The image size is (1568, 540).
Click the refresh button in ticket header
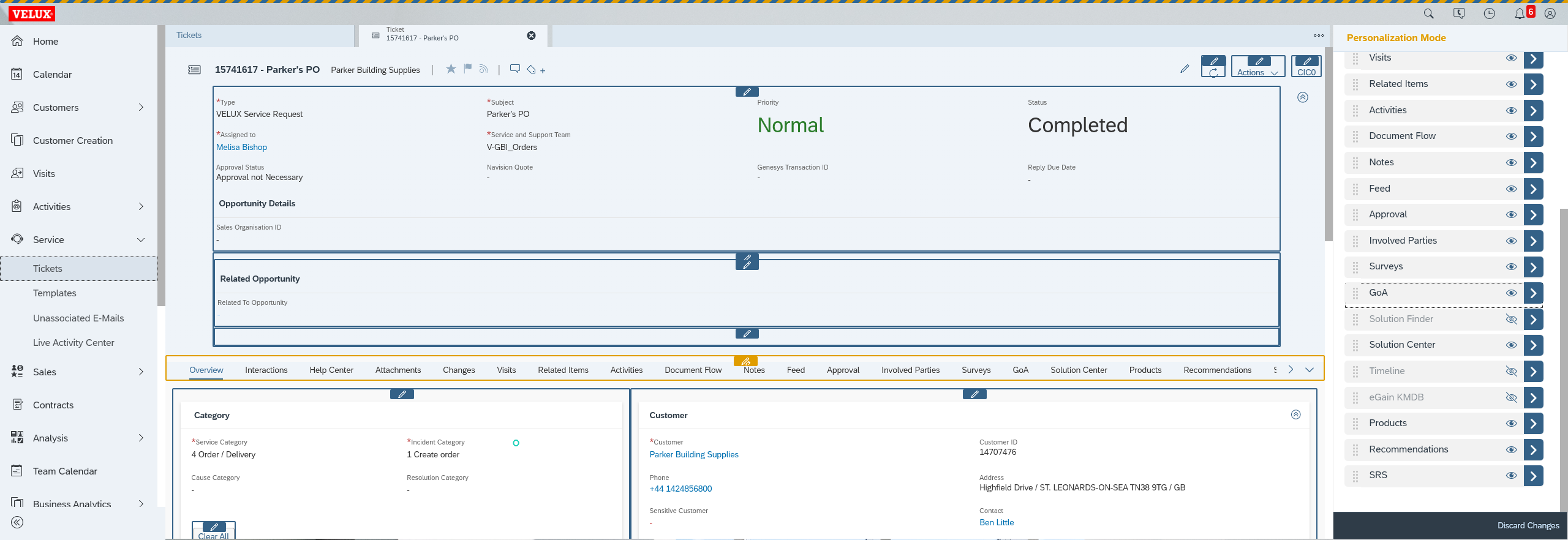coord(1213,66)
